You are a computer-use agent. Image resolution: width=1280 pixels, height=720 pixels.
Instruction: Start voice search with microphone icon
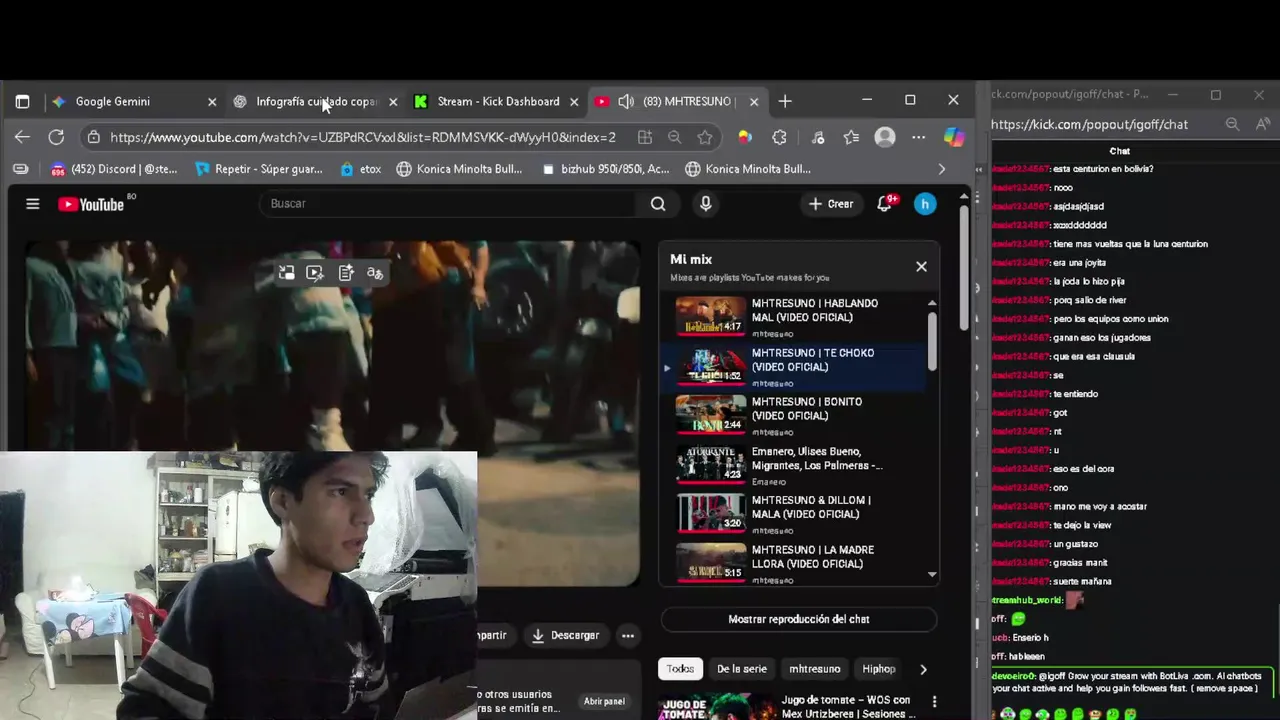[x=706, y=204]
